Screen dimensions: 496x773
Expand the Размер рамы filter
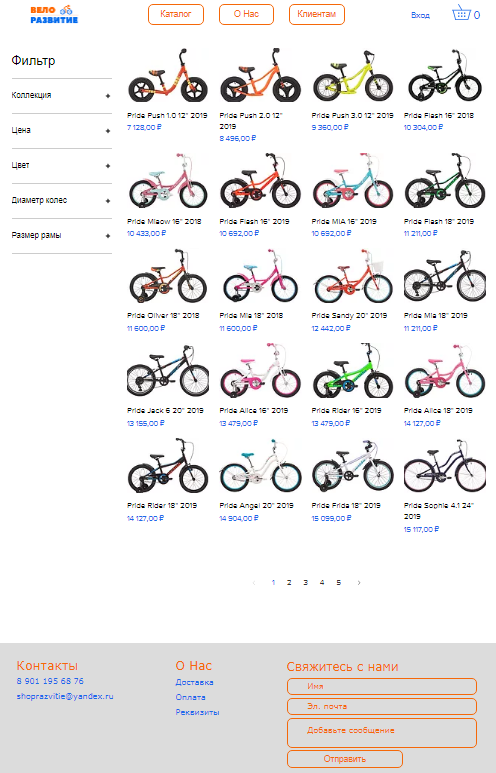coord(62,236)
